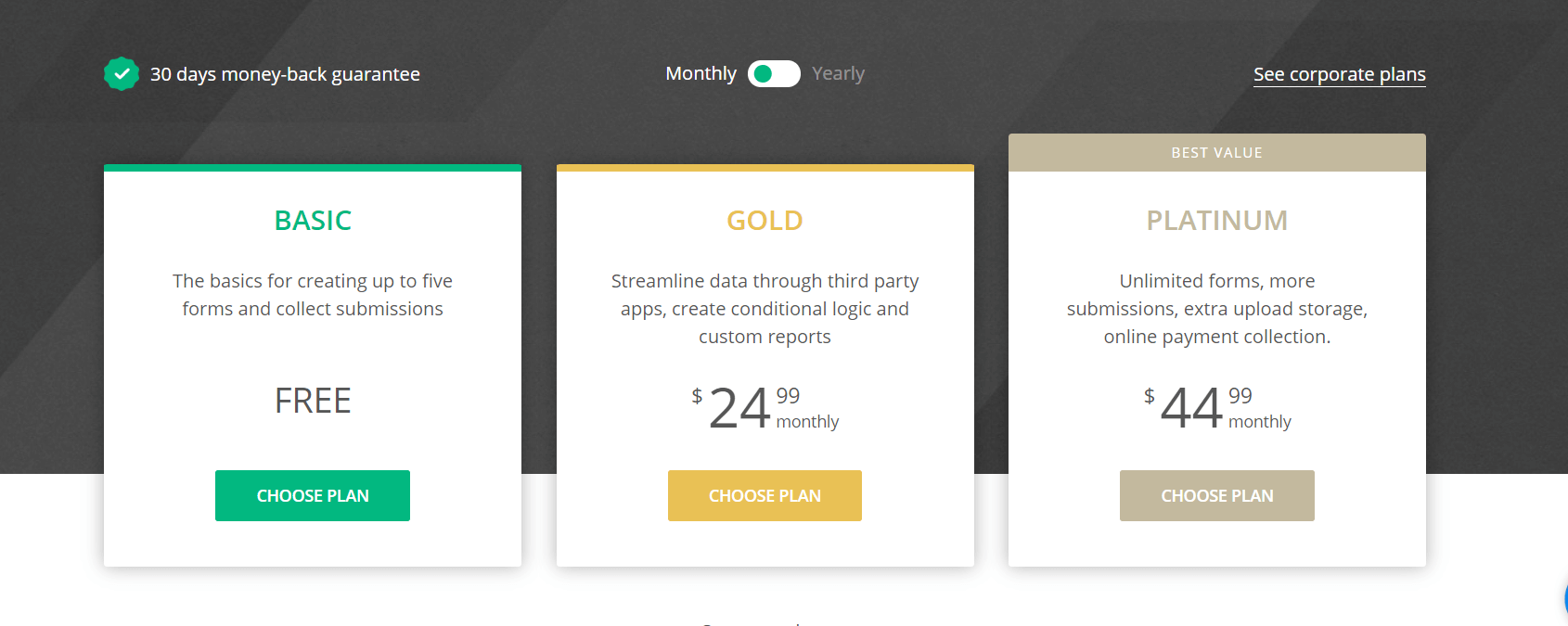
Task: Open See corporate plans link
Action: point(1339,74)
